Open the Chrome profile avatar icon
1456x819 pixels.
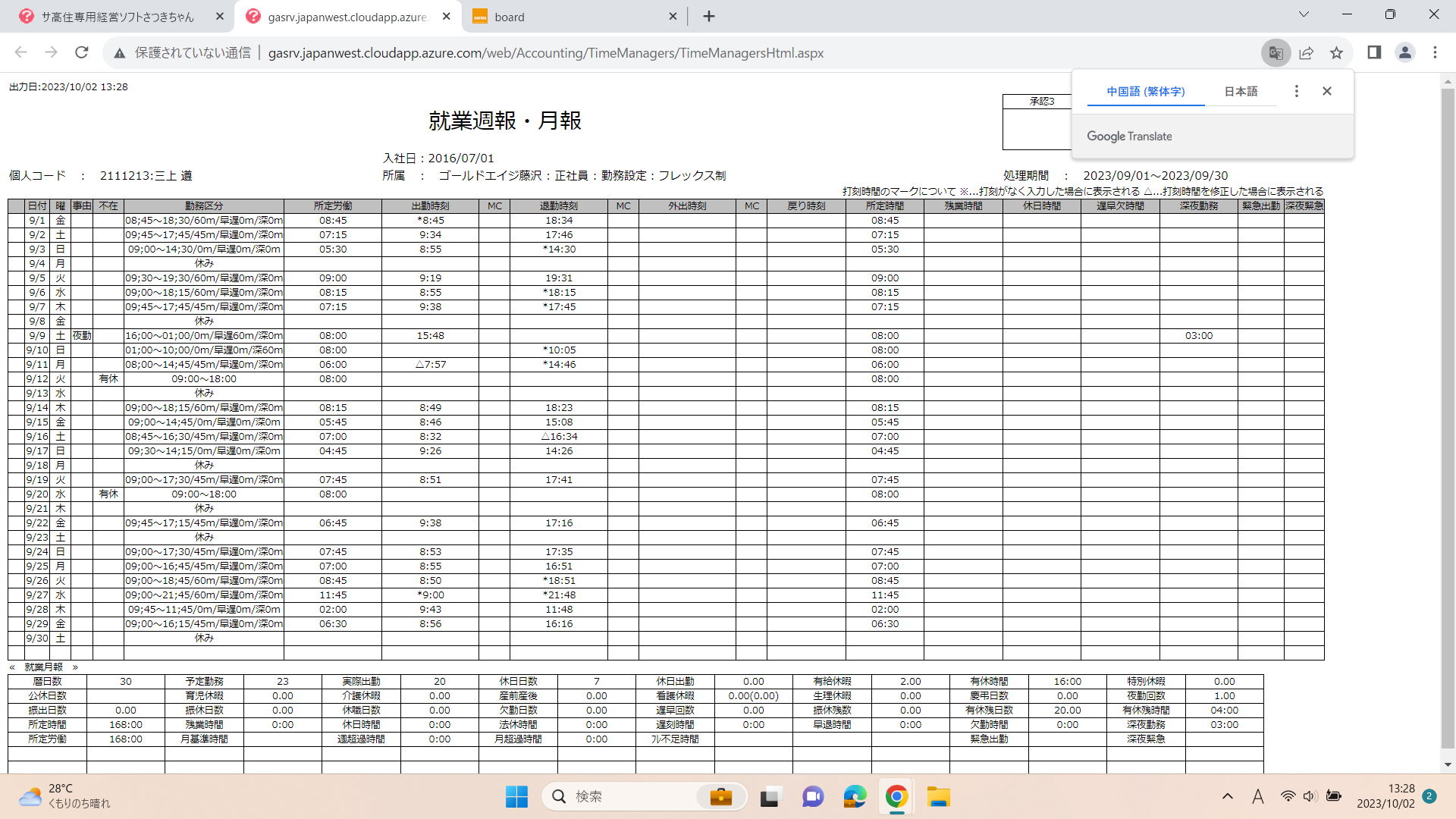pos(1404,52)
